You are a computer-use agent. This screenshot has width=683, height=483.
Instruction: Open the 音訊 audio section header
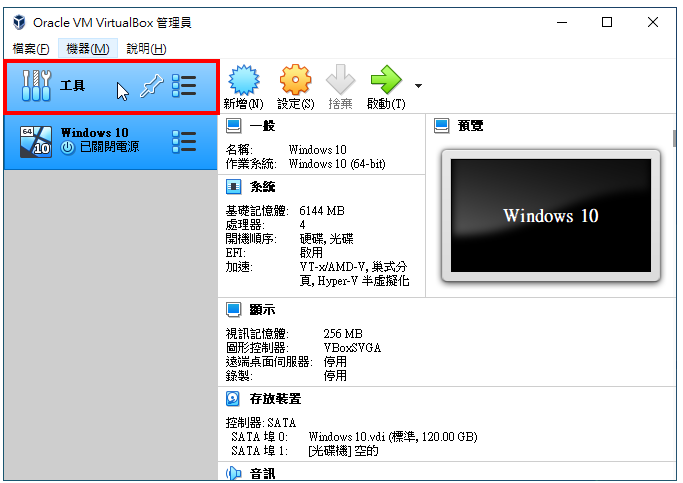[x=262, y=473]
